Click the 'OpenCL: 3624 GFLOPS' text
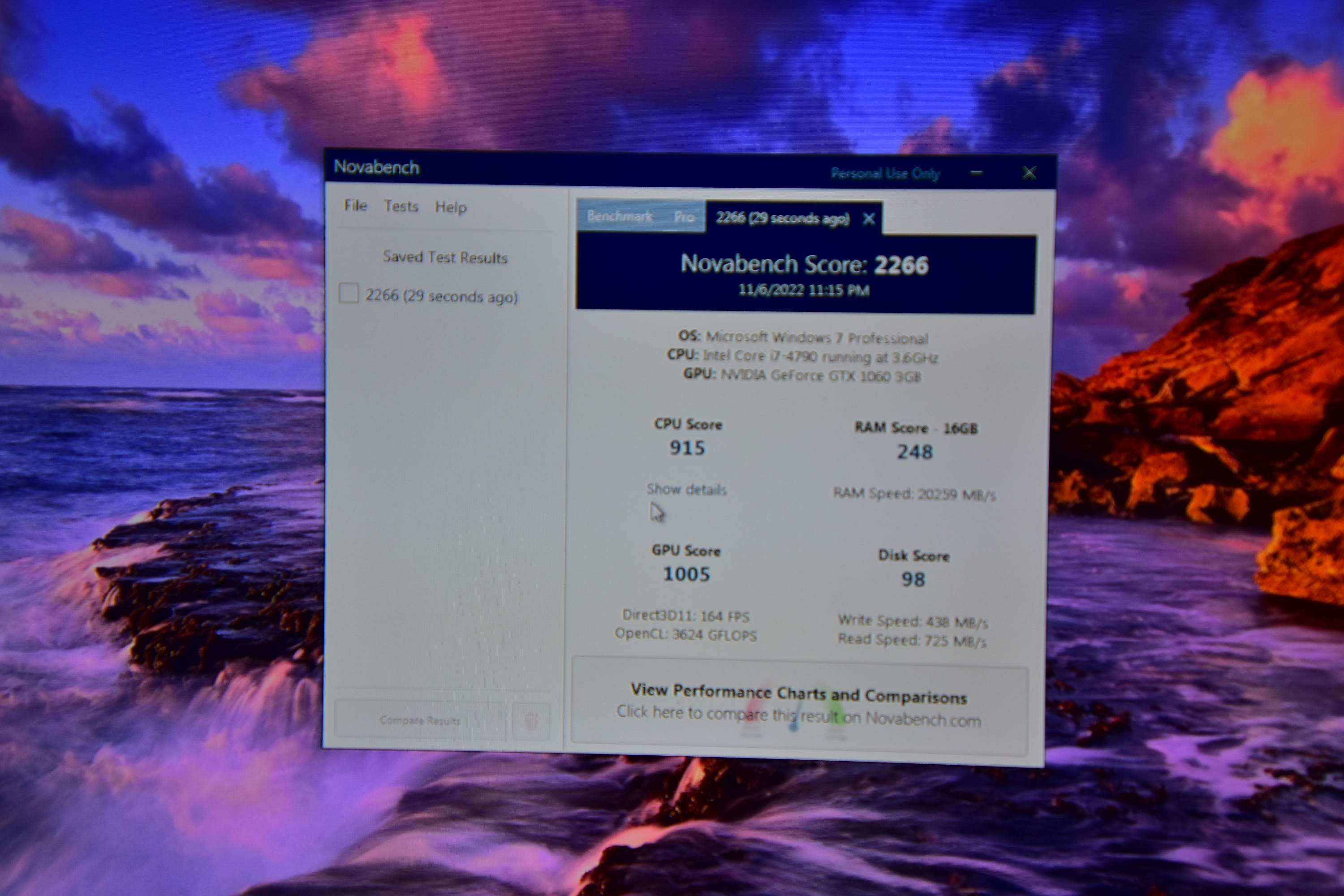The width and height of the screenshot is (1344, 896). click(x=686, y=634)
